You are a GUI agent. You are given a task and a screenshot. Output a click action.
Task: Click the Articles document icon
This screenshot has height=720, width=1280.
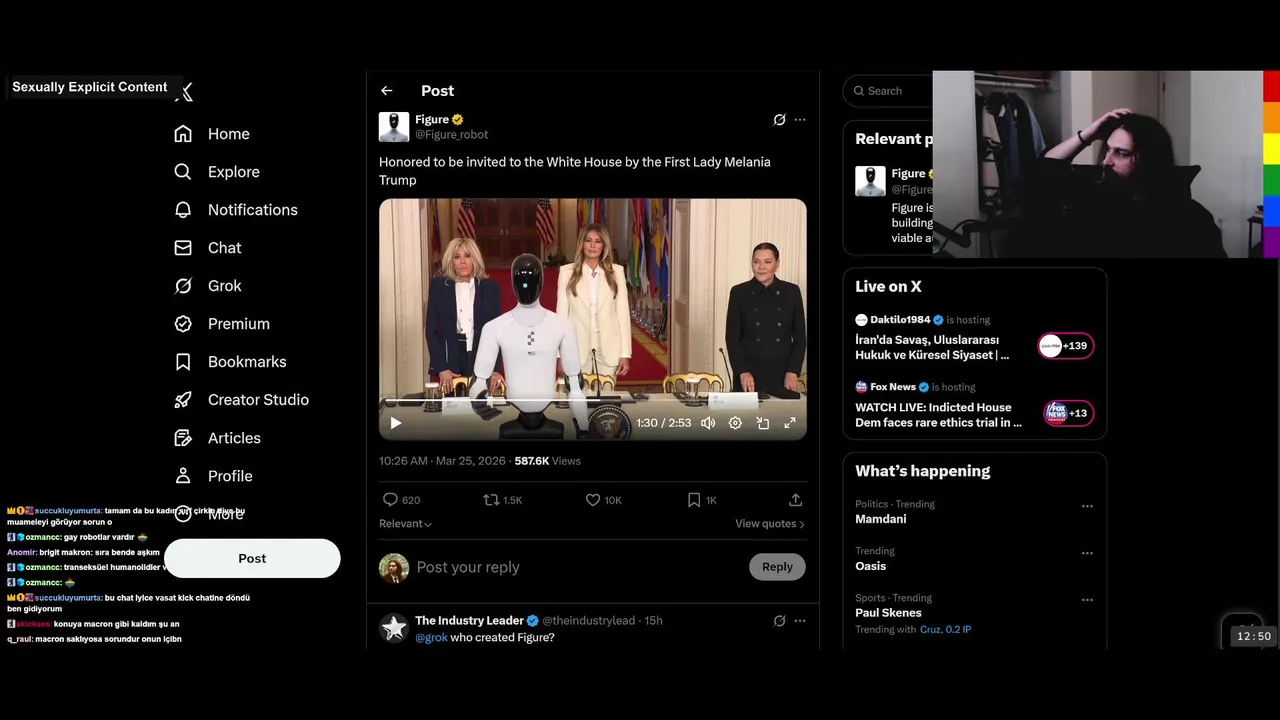click(x=183, y=438)
